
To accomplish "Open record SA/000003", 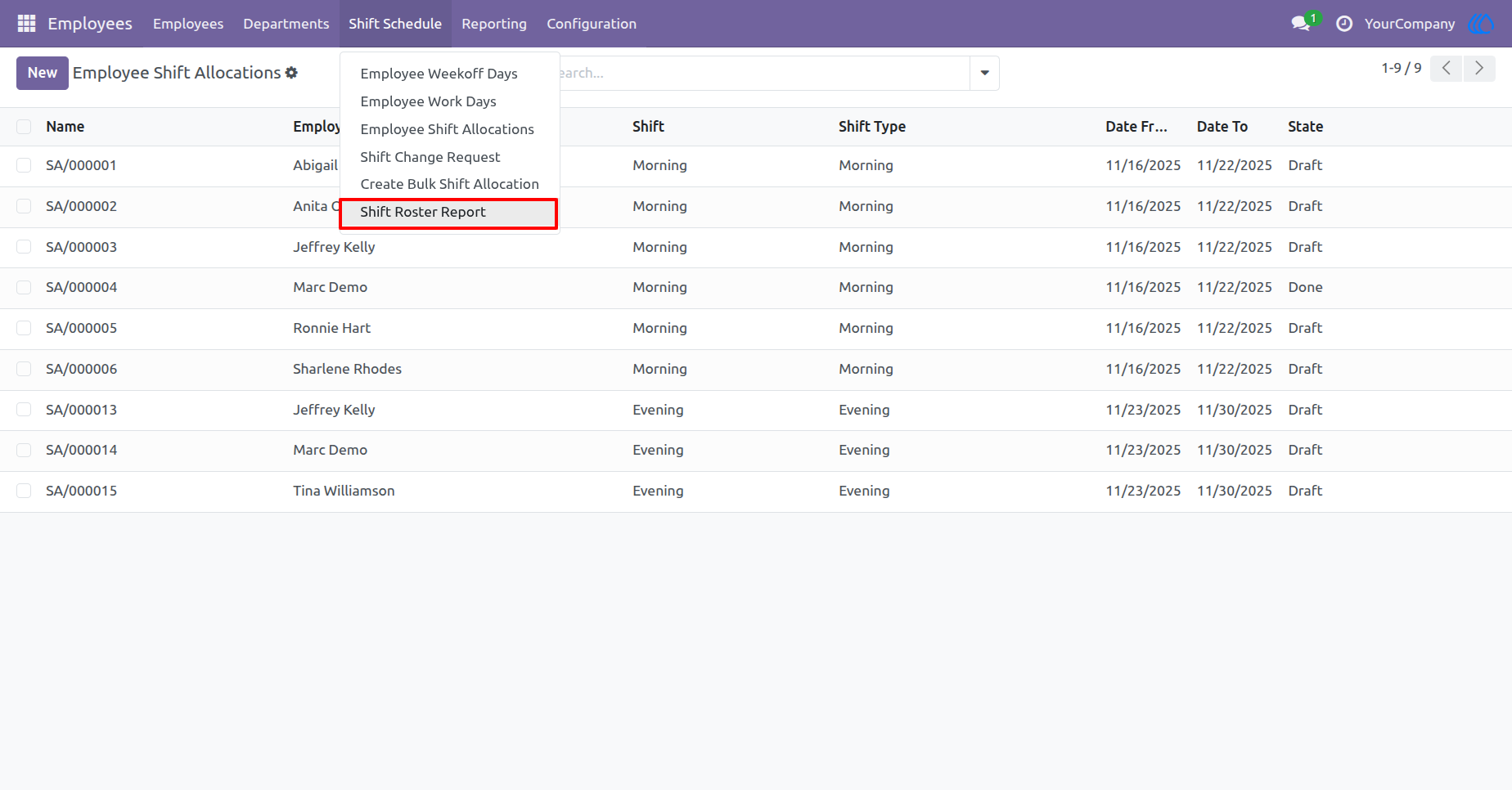I will click(x=82, y=247).
